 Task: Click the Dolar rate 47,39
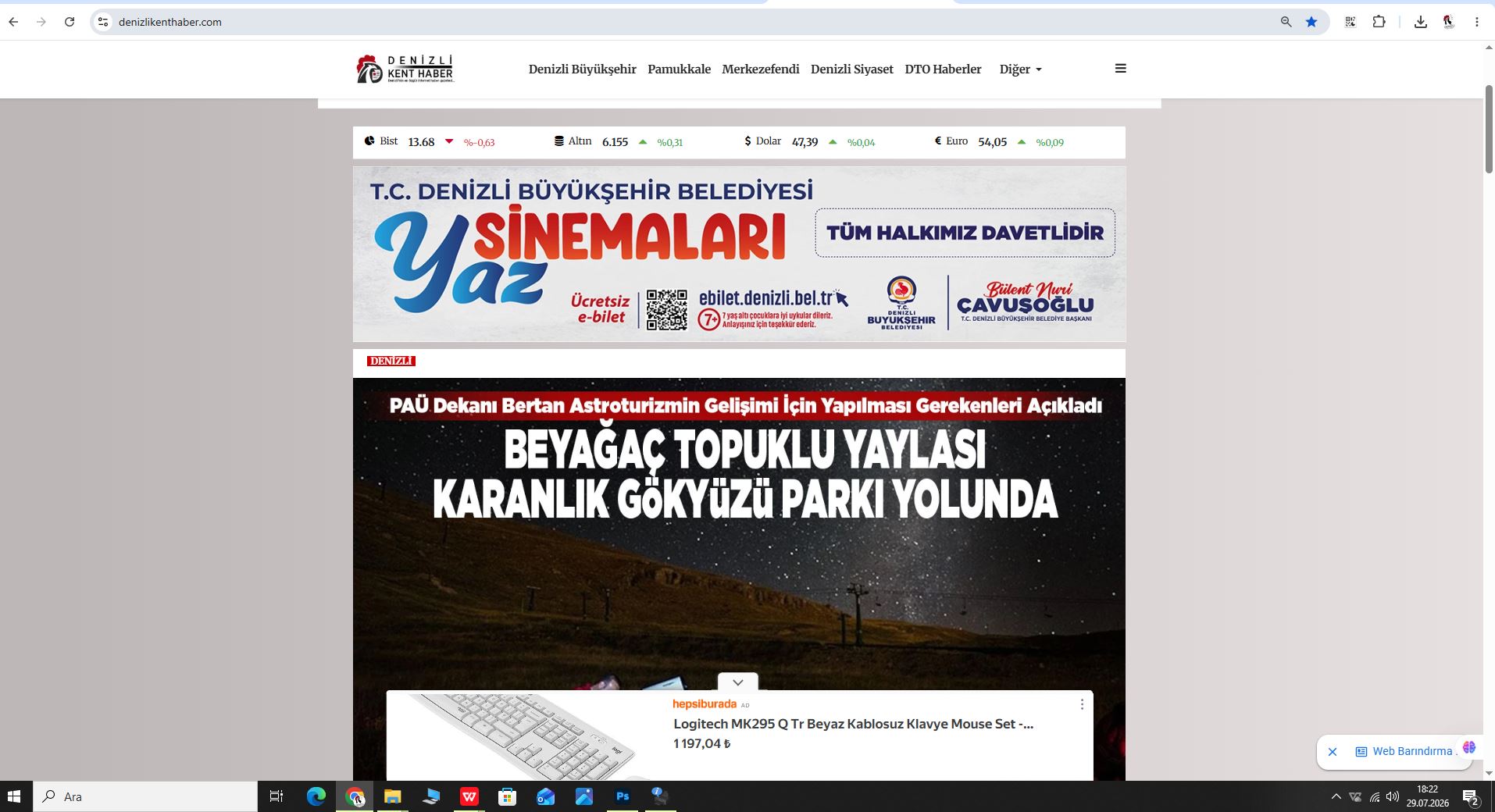coord(805,142)
